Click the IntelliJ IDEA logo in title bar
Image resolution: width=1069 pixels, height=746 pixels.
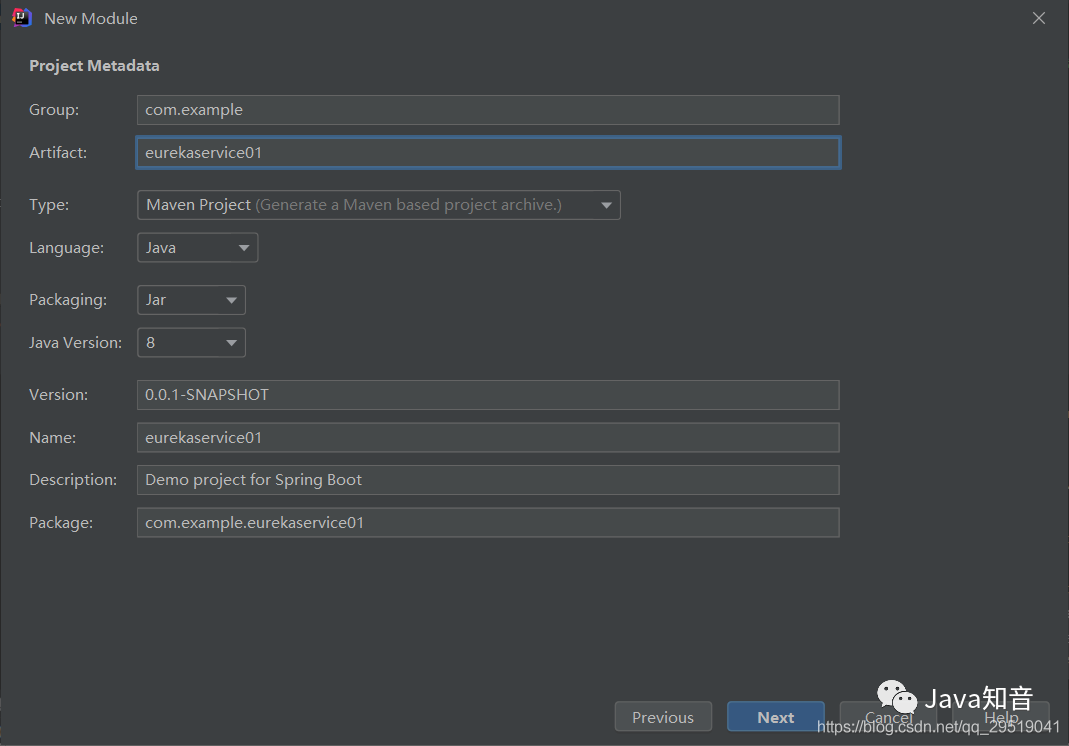click(21, 18)
